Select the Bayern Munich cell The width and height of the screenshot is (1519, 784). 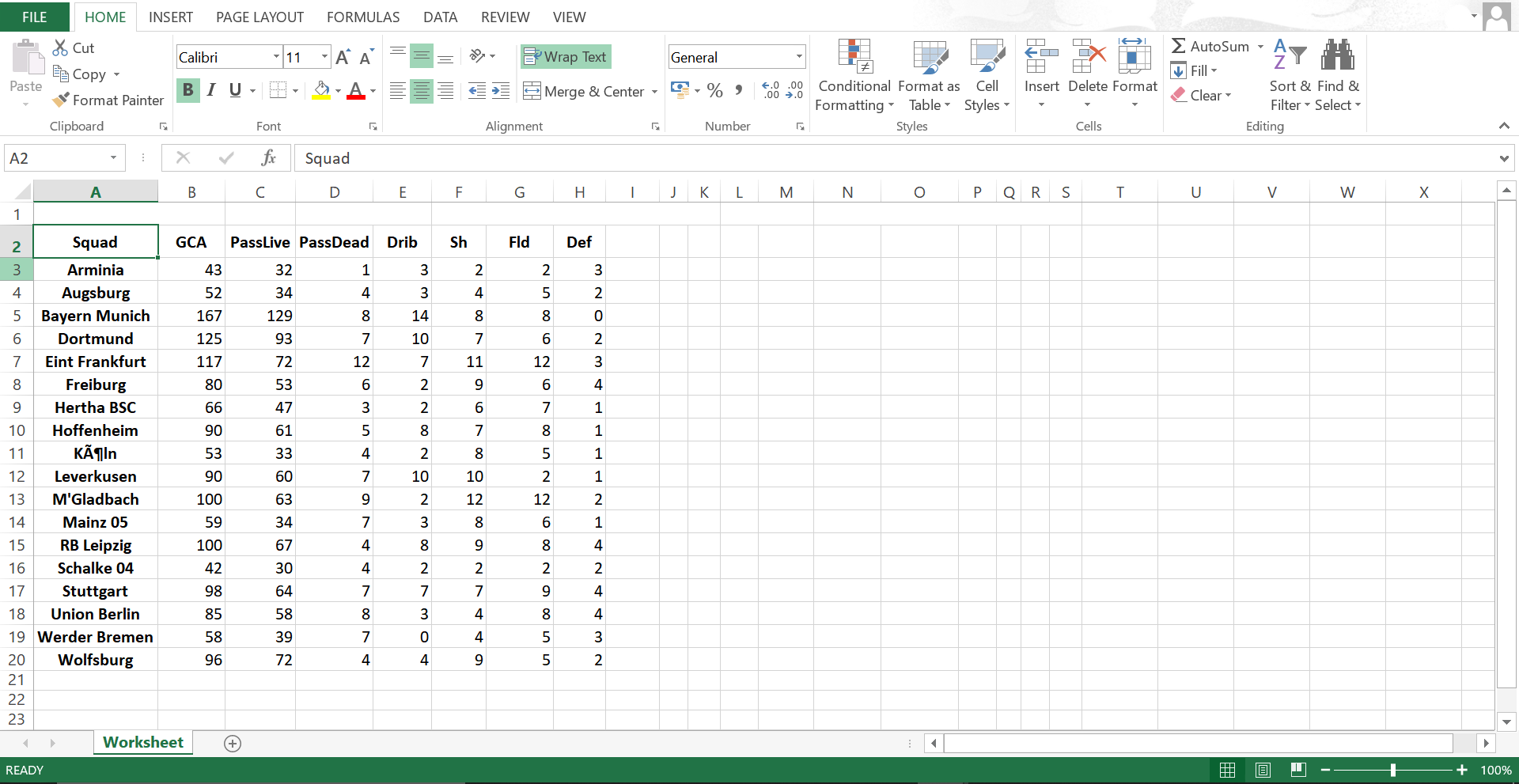coord(96,316)
